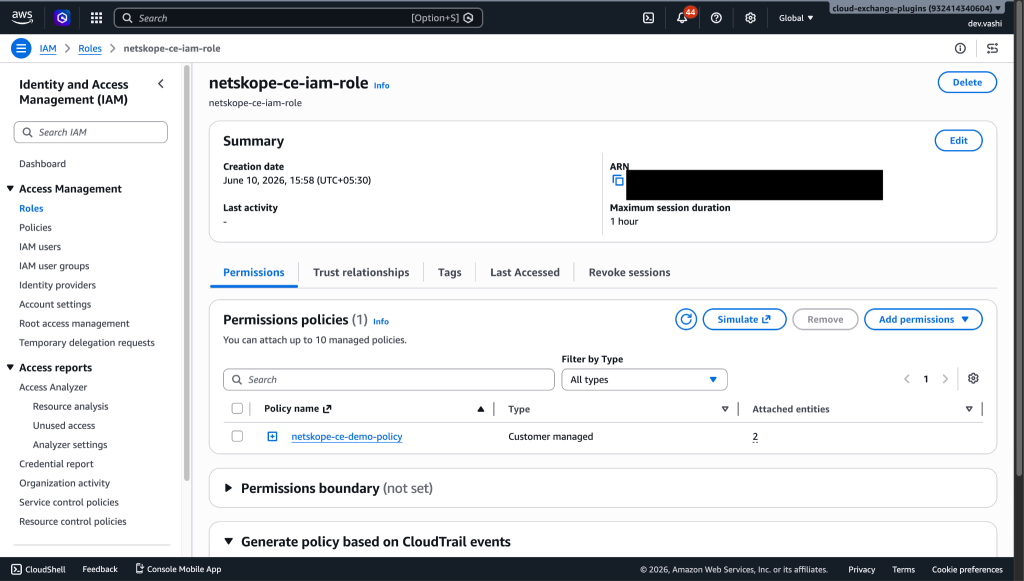Open Policies in the sidebar
Image resolution: width=1024 pixels, height=581 pixels.
click(35, 227)
